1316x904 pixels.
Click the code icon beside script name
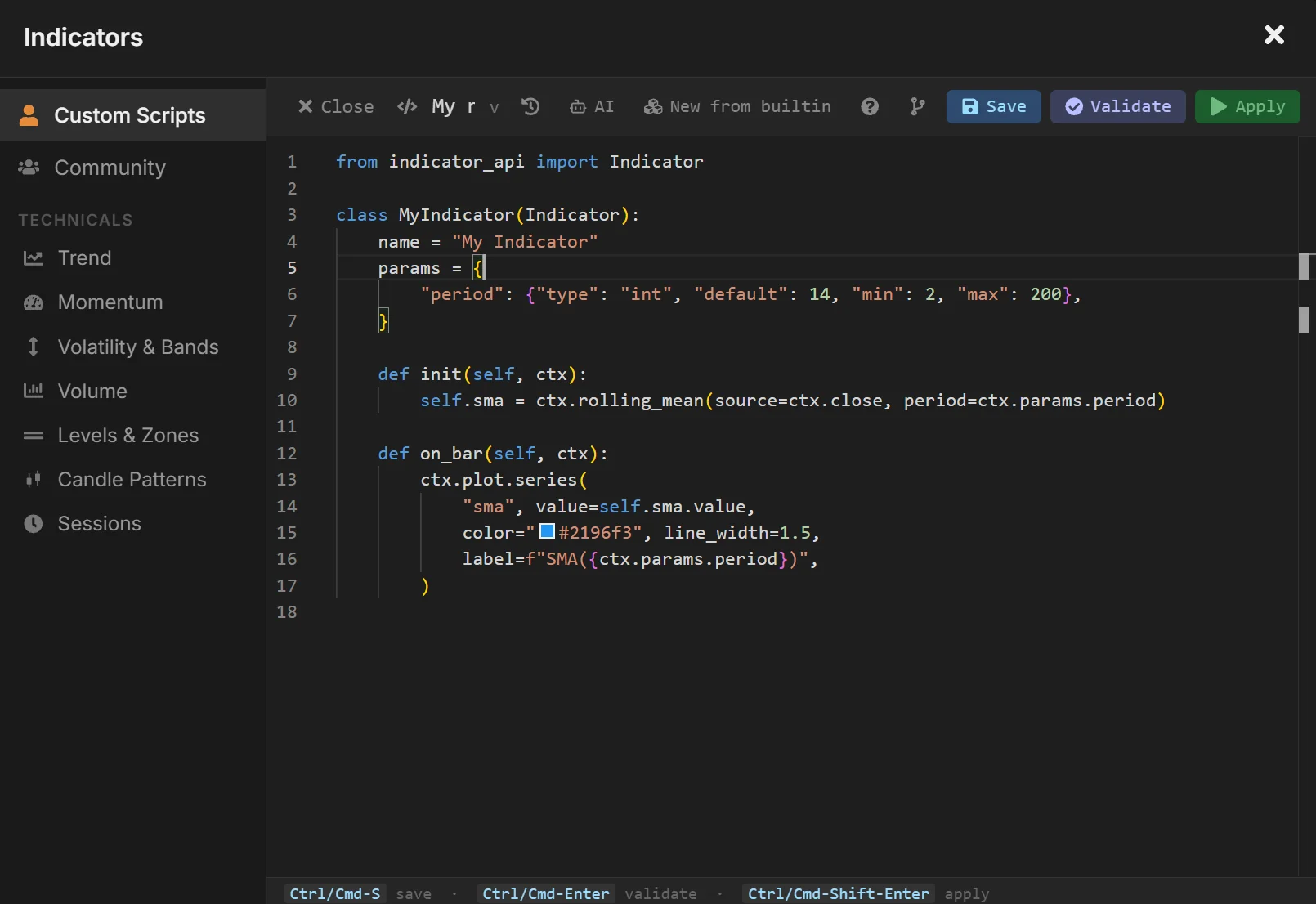407,106
